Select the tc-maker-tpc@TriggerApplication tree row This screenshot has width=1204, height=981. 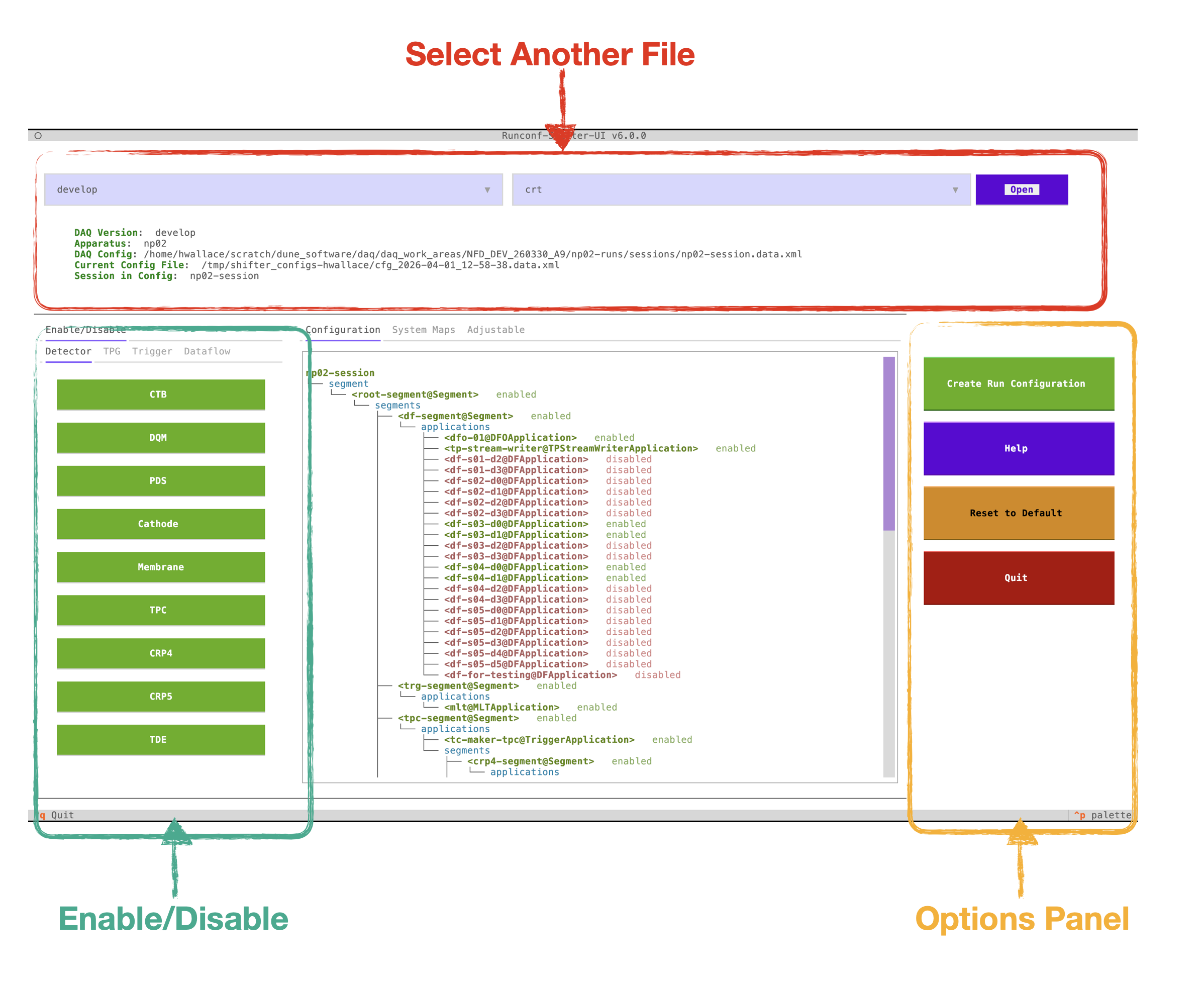pyautogui.click(x=568, y=740)
